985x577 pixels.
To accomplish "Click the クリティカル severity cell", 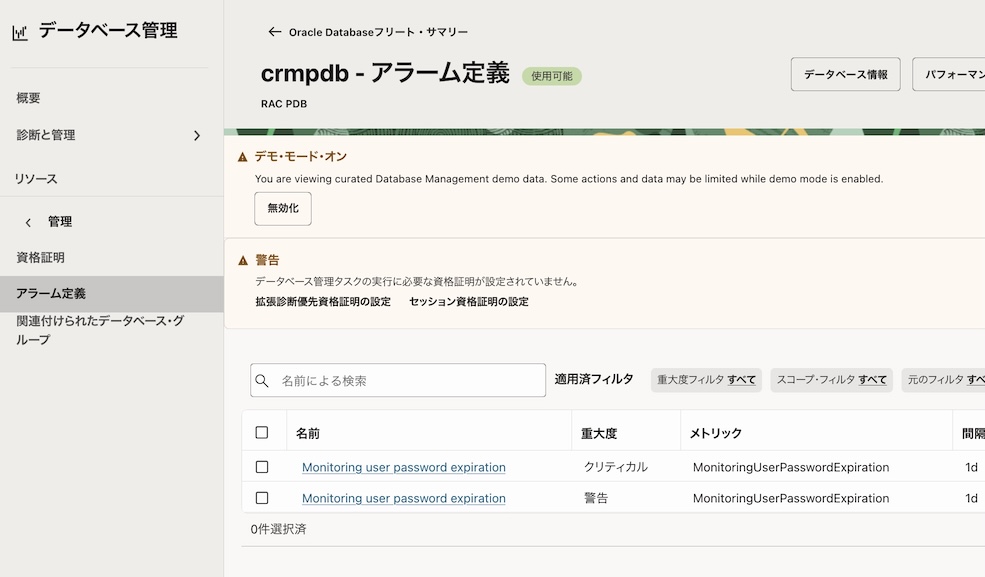I will (x=616, y=467).
